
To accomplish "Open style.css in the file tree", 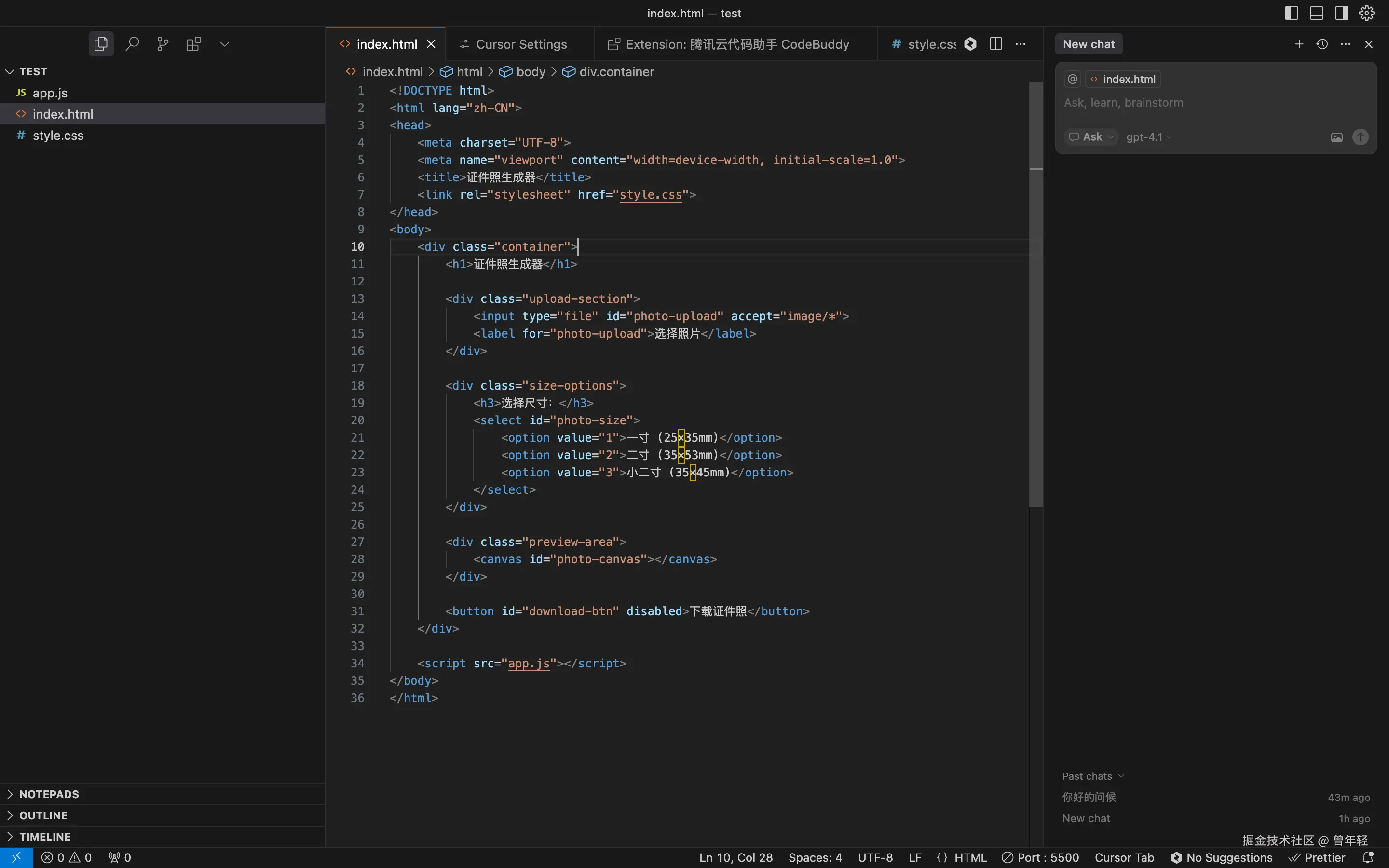I will click(x=58, y=136).
